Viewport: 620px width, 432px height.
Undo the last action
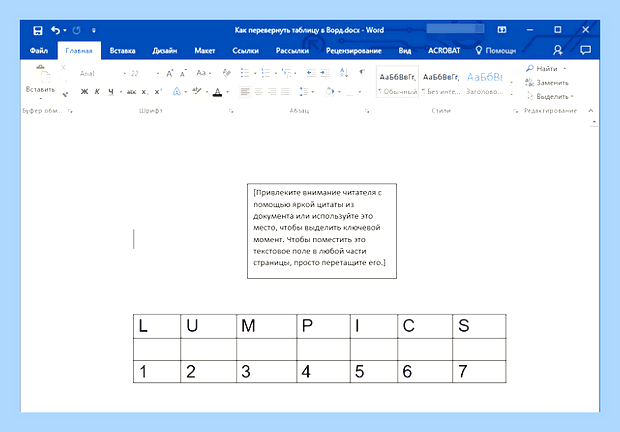[55, 30]
